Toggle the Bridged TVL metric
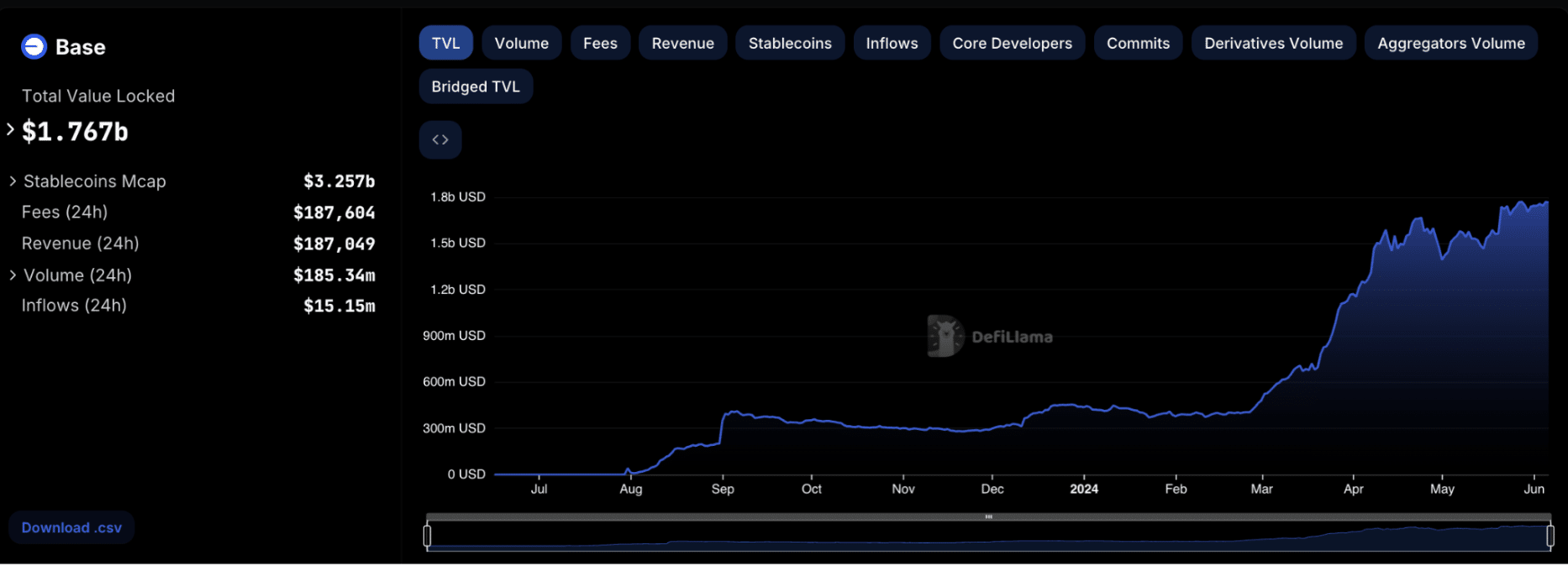The image size is (1568, 566). [476, 86]
